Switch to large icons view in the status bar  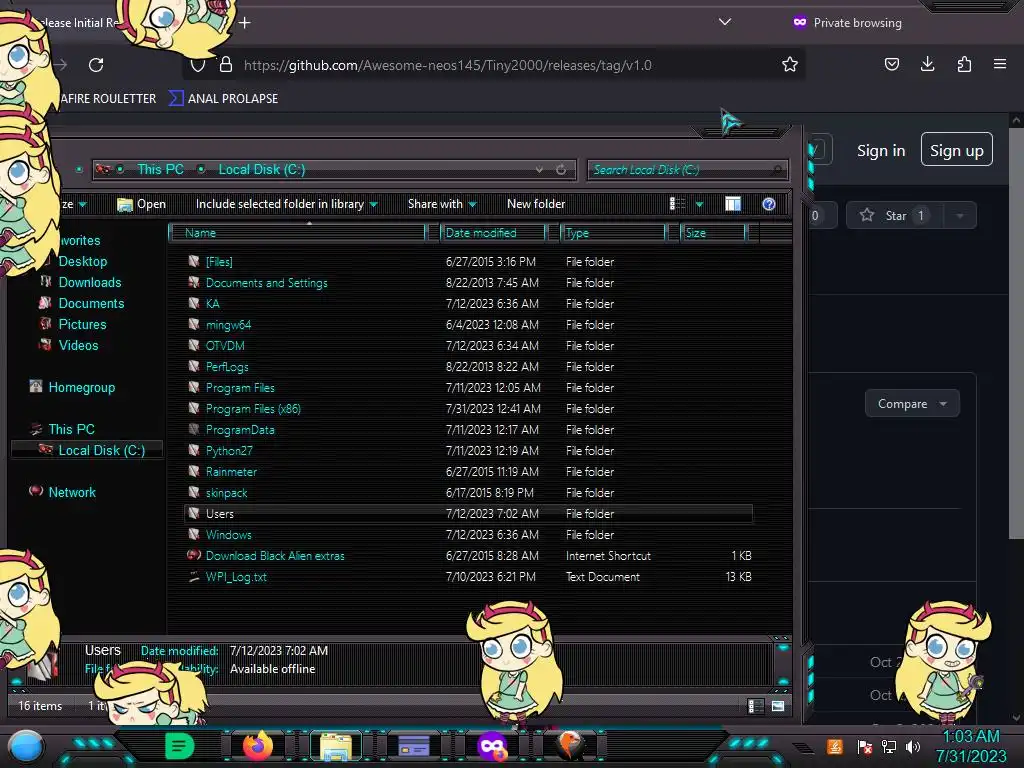click(778, 706)
